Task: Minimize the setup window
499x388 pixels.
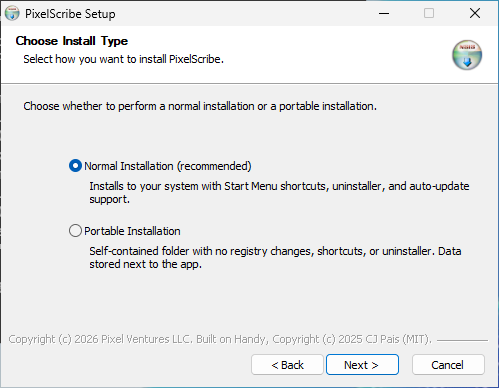Action: 384,14
